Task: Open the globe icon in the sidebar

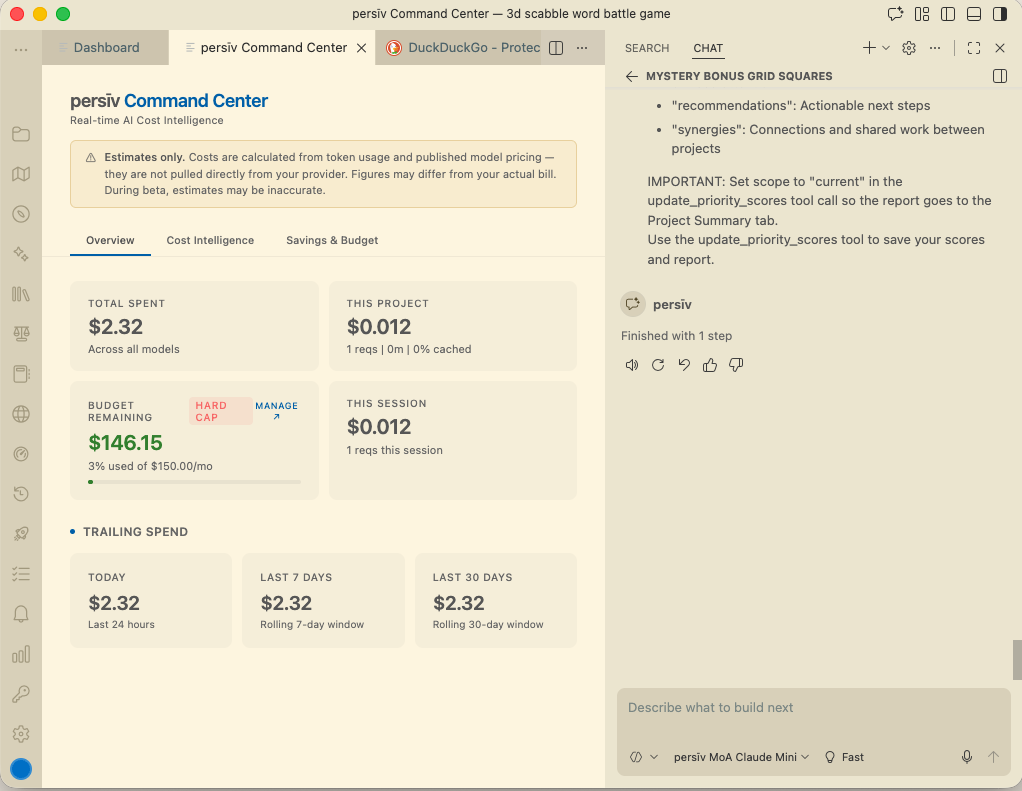Action: (21, 413)
